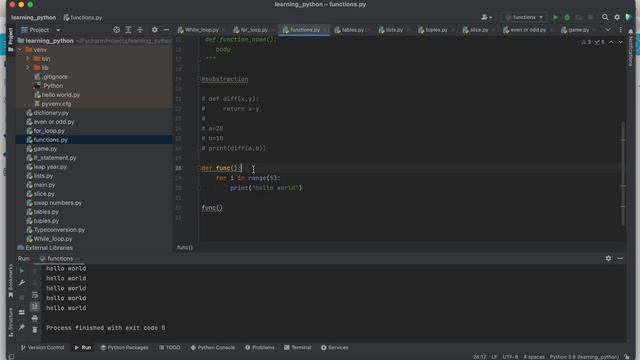
Task: Expand the lib folder
Action: coord(28,68)
